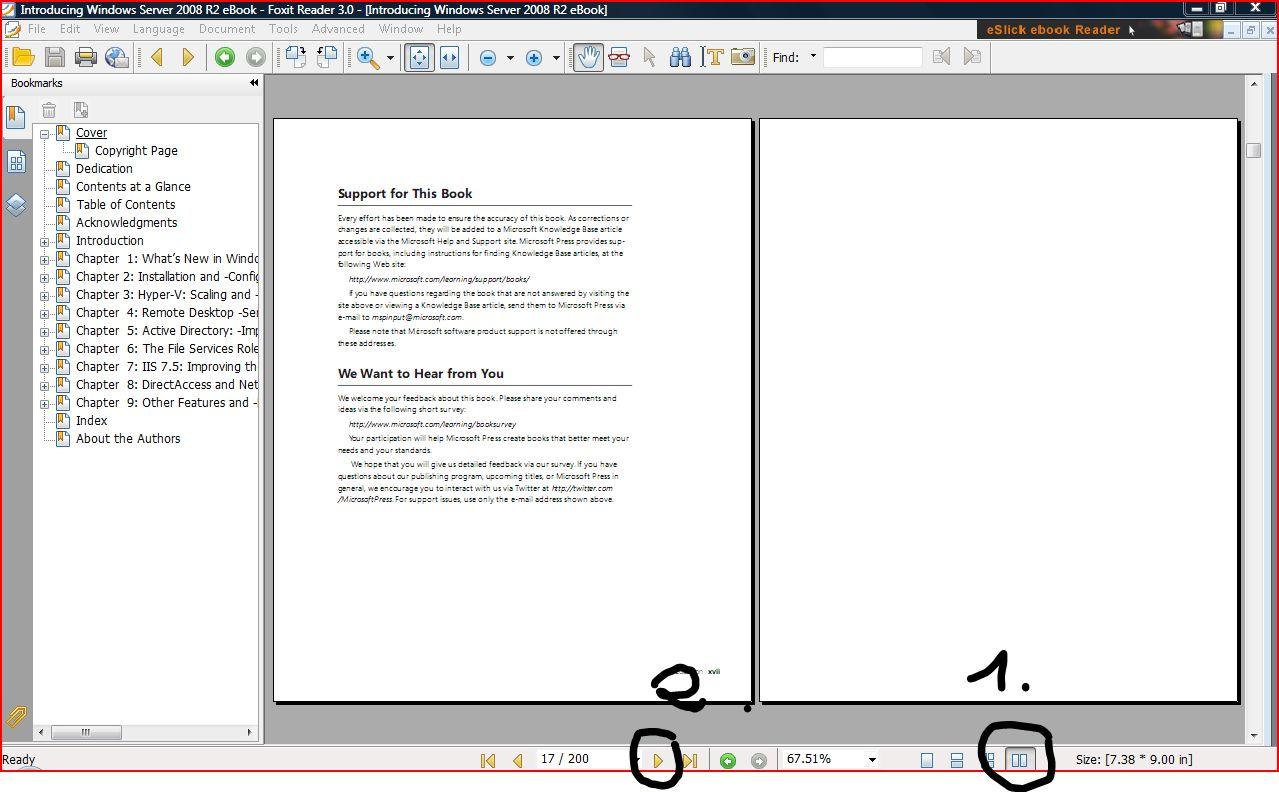
Task: Save the document using the floppy icon
Action: tap(54, 57)
